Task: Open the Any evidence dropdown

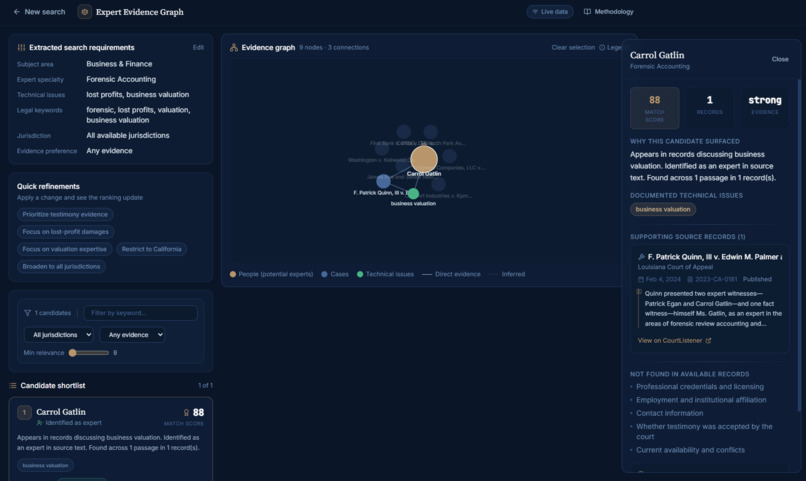Action: click(132, 335)
